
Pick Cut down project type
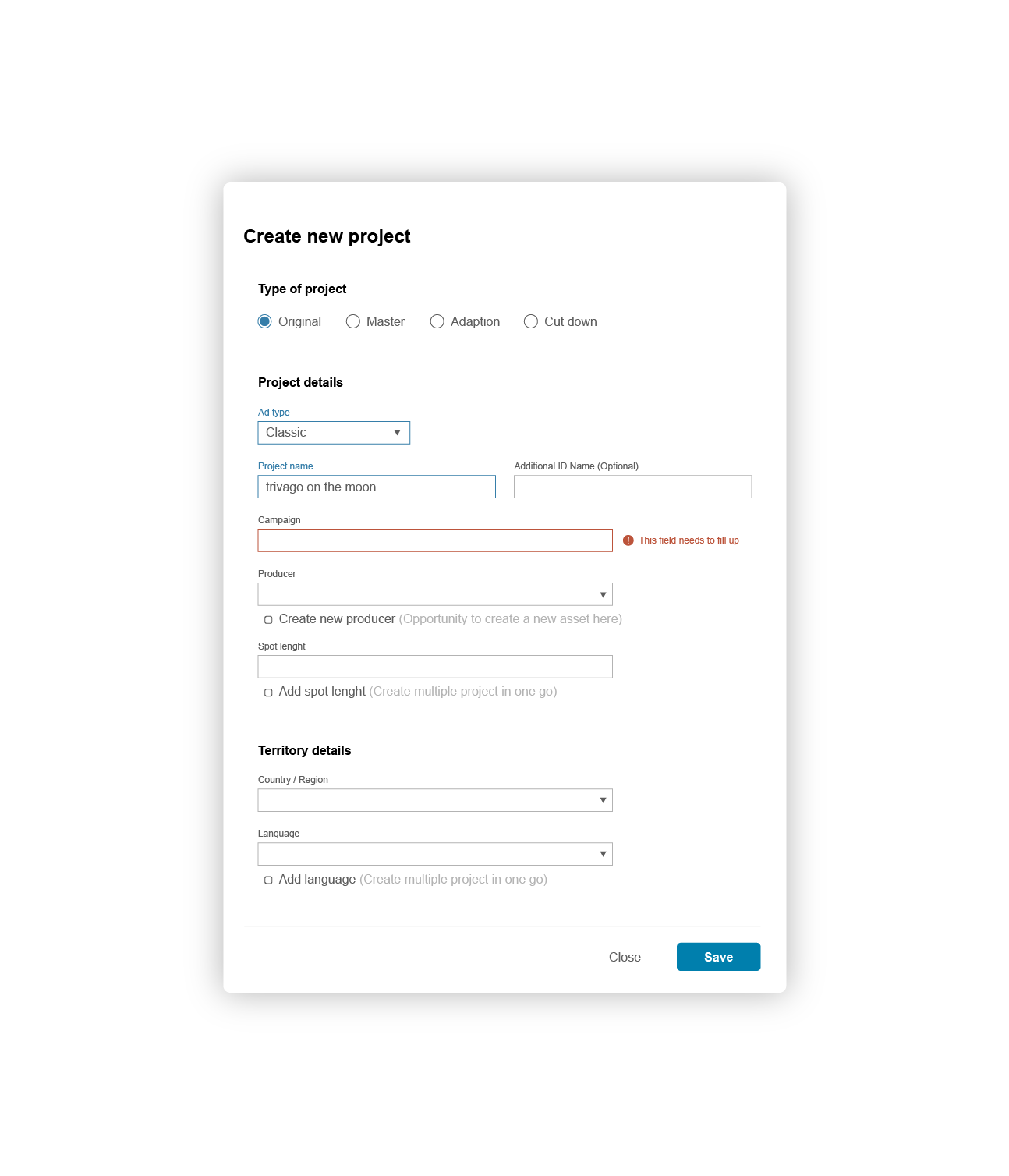(531, 321)
